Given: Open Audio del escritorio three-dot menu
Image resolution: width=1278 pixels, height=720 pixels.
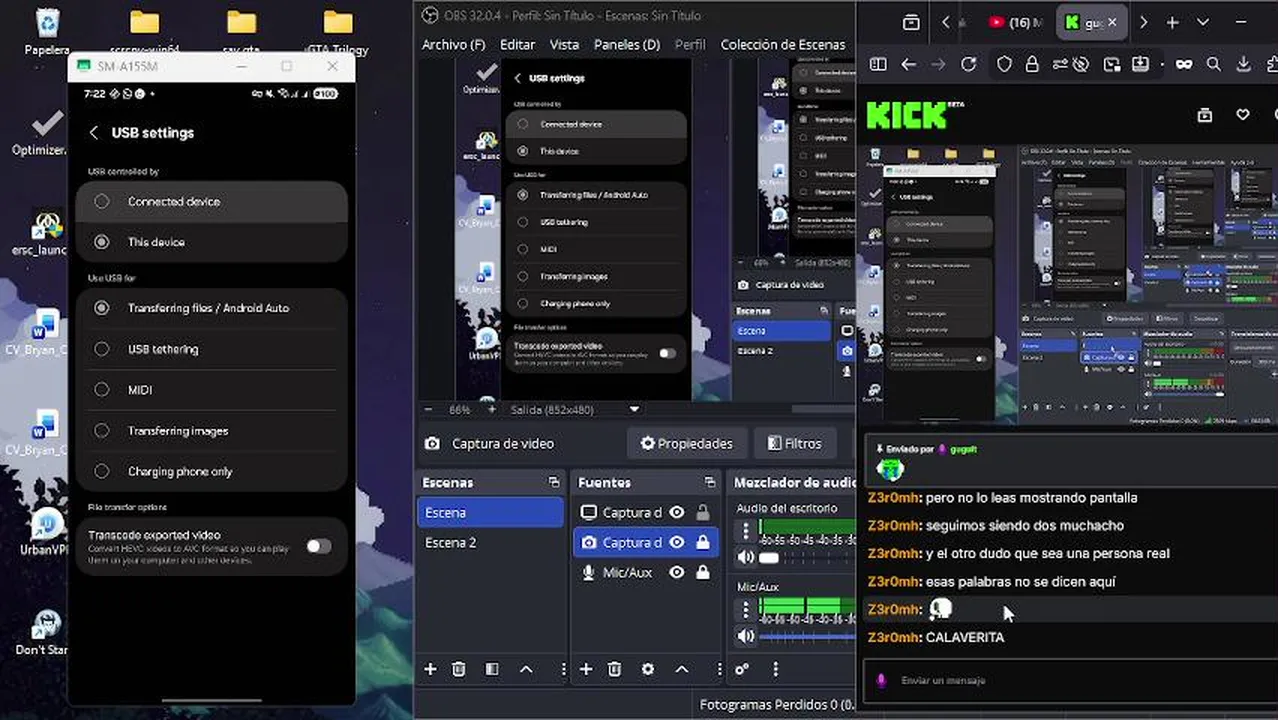Looking at the screenshot, I should pyautogui.click(x=745, y=531).
